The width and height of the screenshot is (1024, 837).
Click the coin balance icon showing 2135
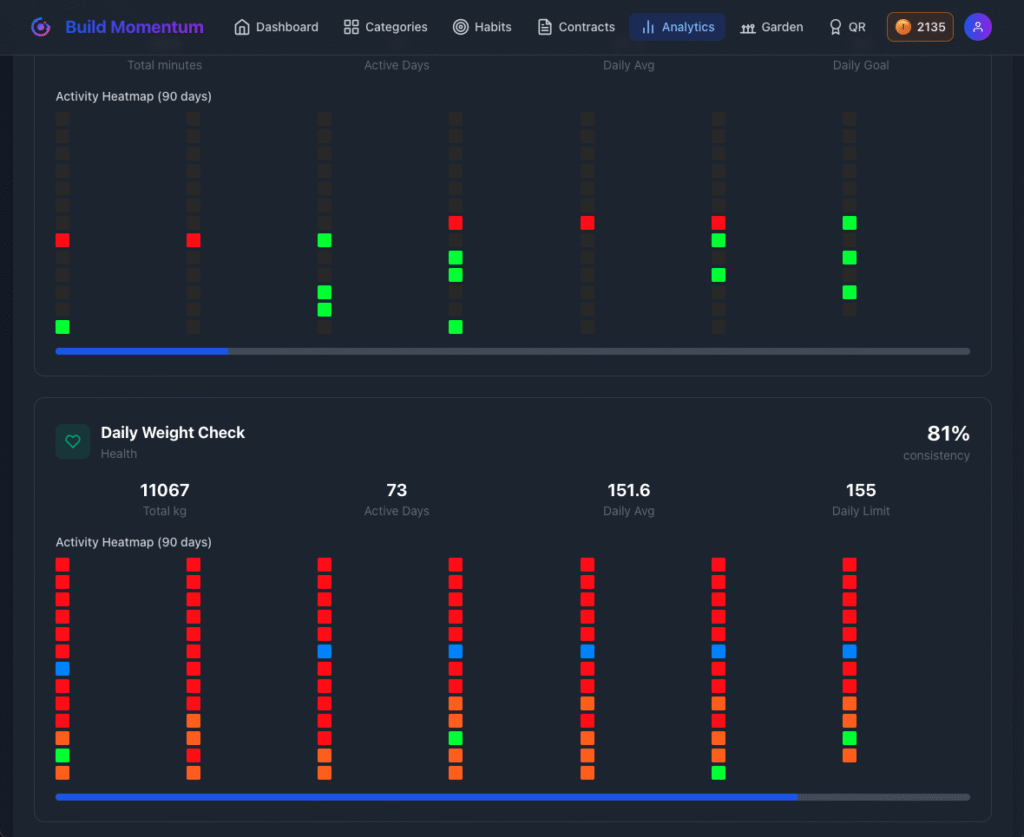tap(903, 27)
